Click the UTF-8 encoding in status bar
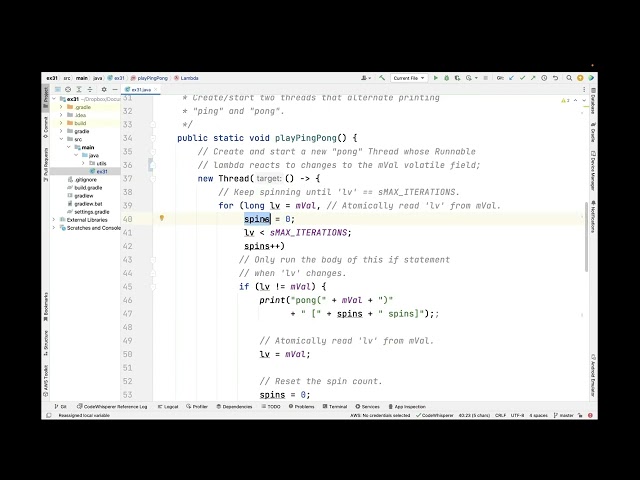Image resolution: width=640 pixels, height=480 pixels. pyautogui.click(x=517, y=416)
